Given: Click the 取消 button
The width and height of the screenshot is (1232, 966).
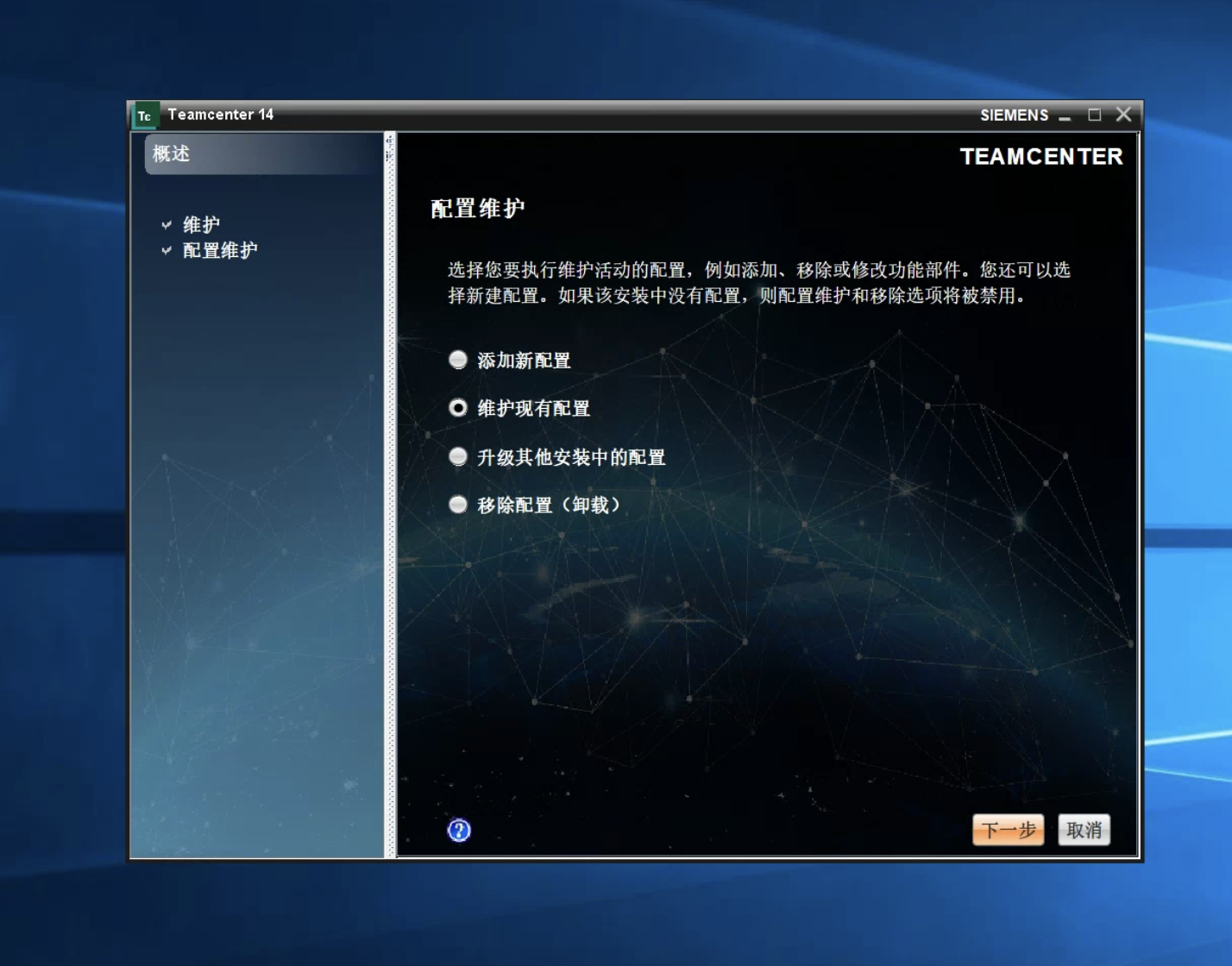Looking at the screenshot, I should click(1084, 830).
